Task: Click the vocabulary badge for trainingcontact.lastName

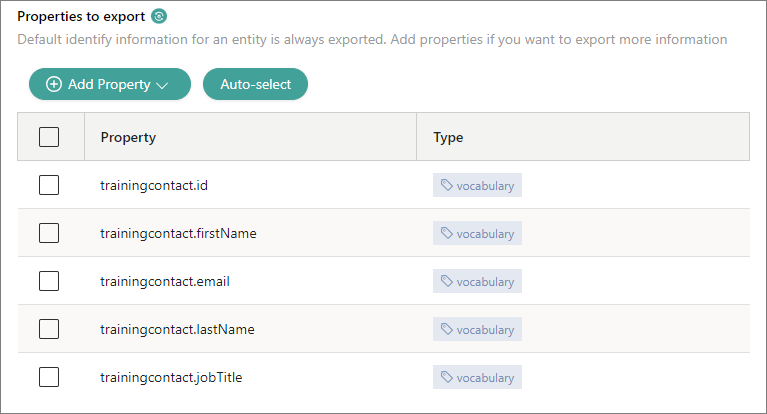Action: (x=477, y=330)
